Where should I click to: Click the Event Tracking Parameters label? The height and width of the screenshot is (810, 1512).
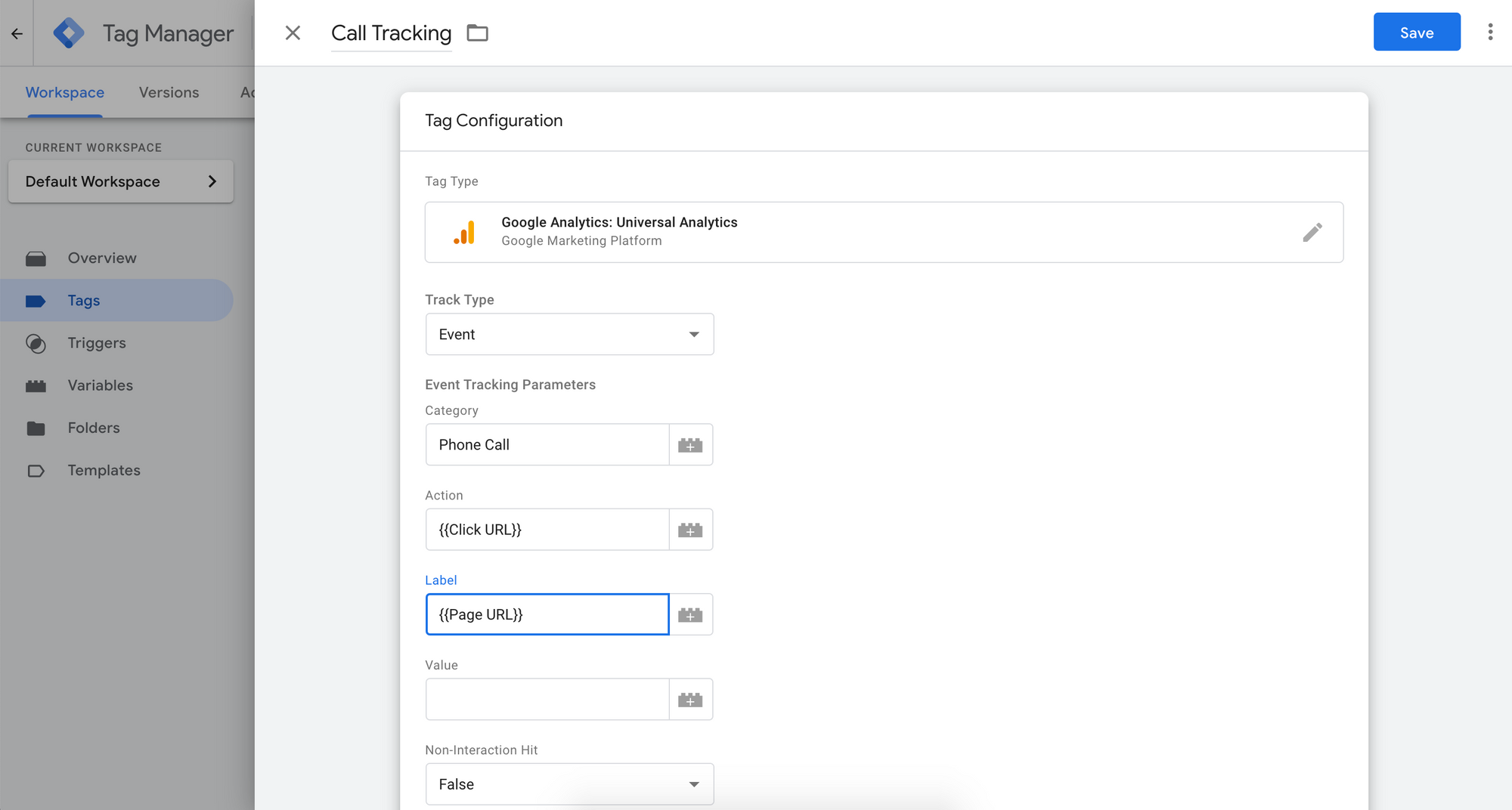point(510,385)
